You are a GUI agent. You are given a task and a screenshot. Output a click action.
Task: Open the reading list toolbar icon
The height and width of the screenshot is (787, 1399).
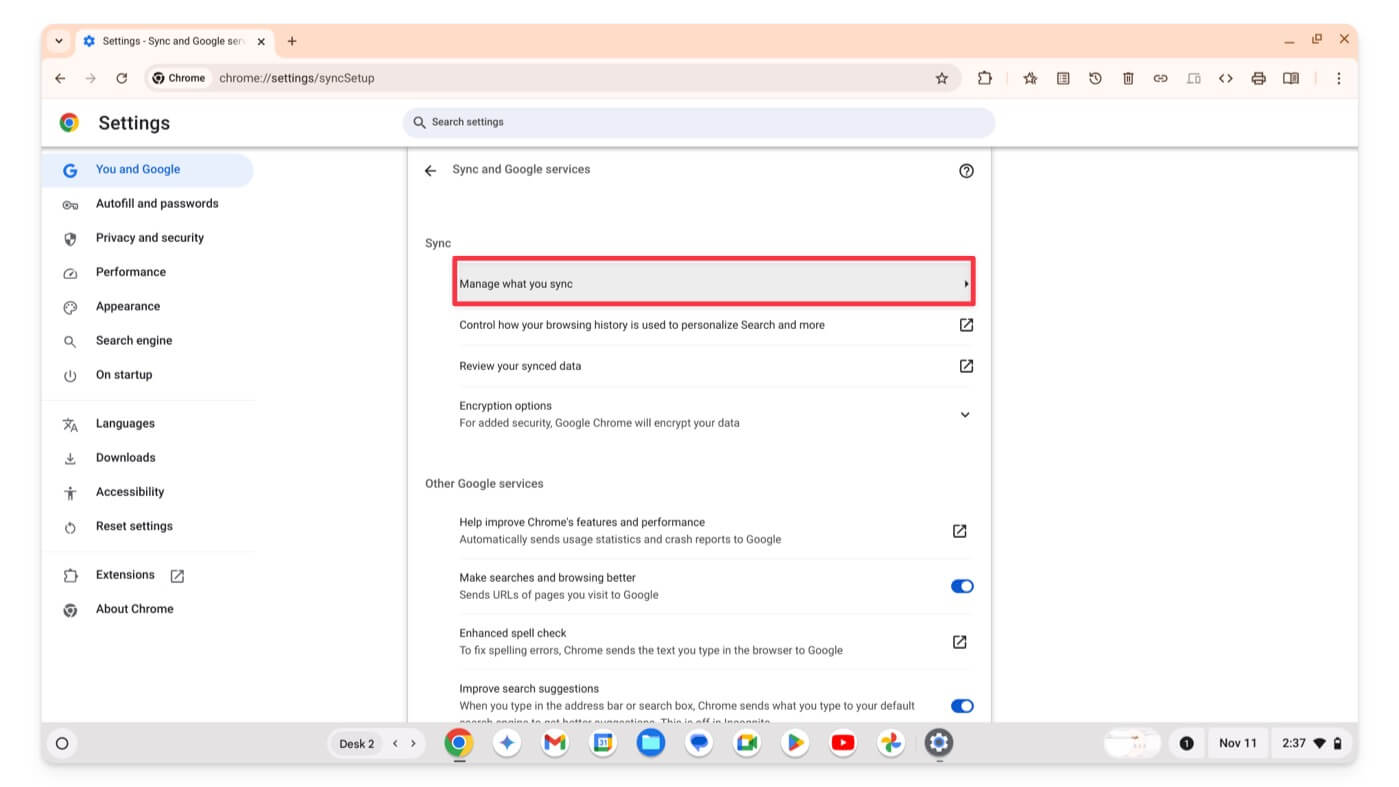(x=1063, y=78)
